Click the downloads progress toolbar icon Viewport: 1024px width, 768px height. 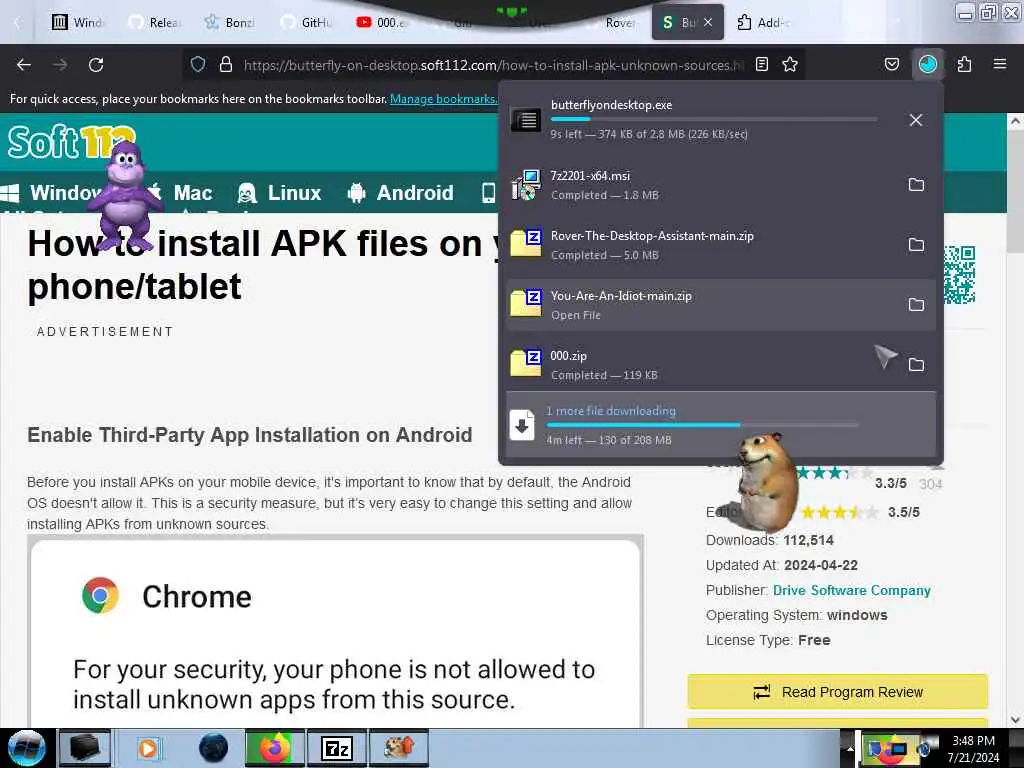[x=927, y=65]
